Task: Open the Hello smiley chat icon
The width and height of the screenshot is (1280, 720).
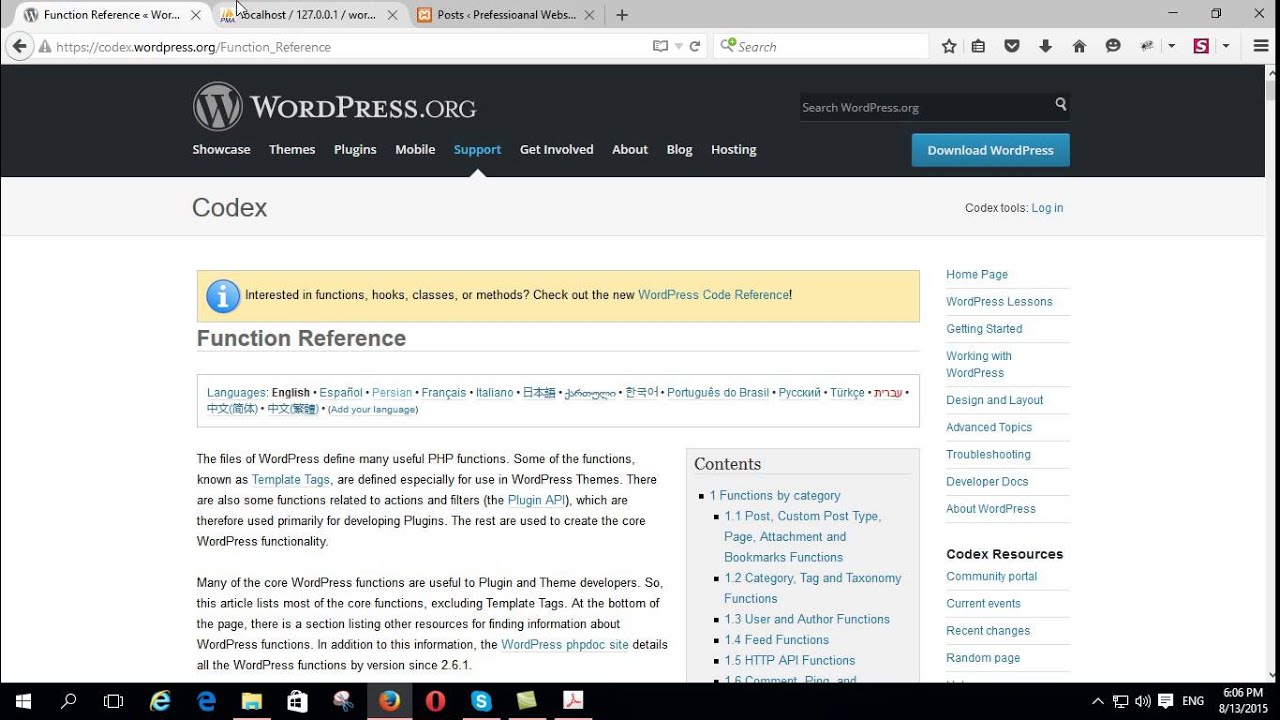Action: click(x=1113, y=46)
